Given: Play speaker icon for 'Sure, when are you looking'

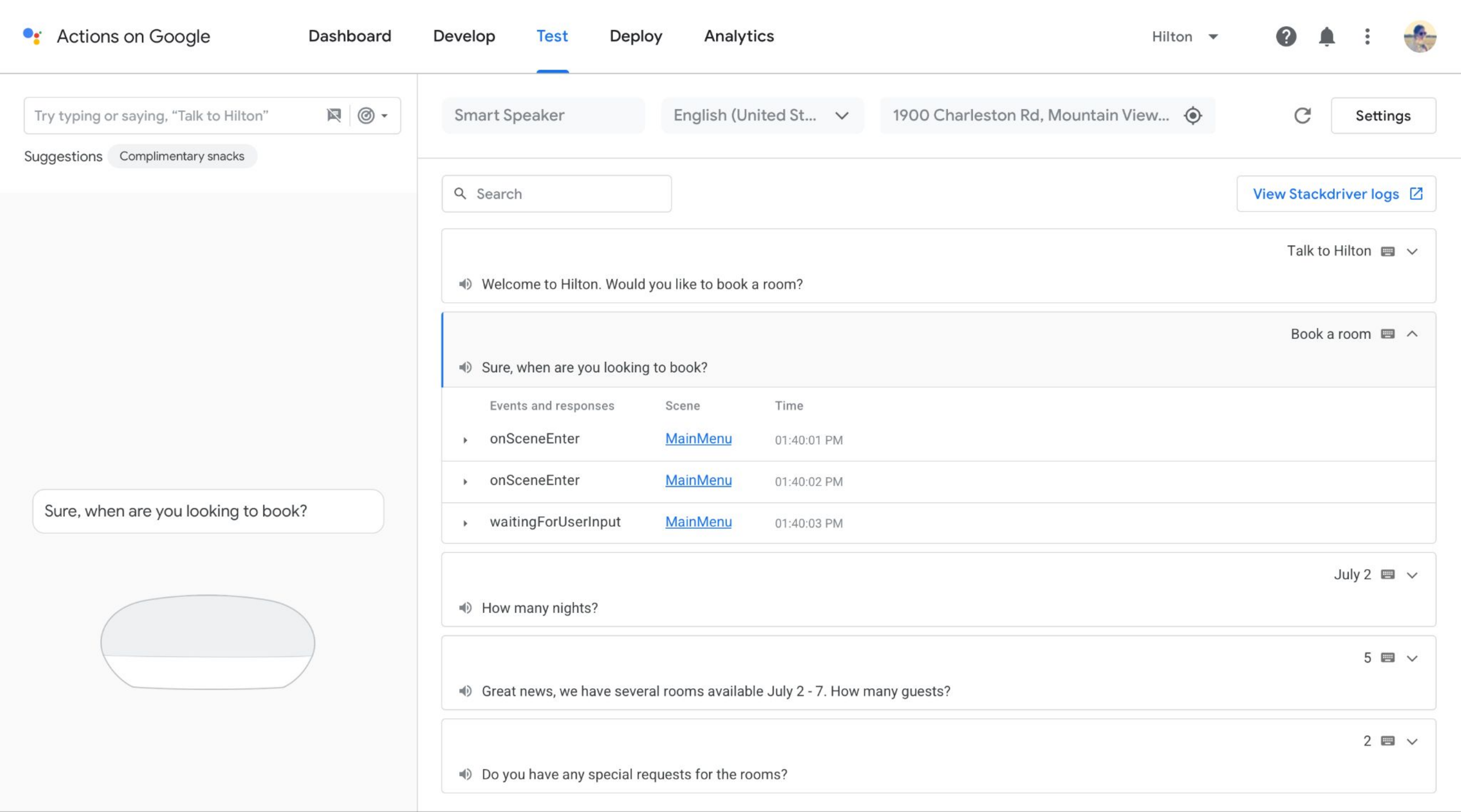Looking at the screenshot, I should (x=465, y=368).
